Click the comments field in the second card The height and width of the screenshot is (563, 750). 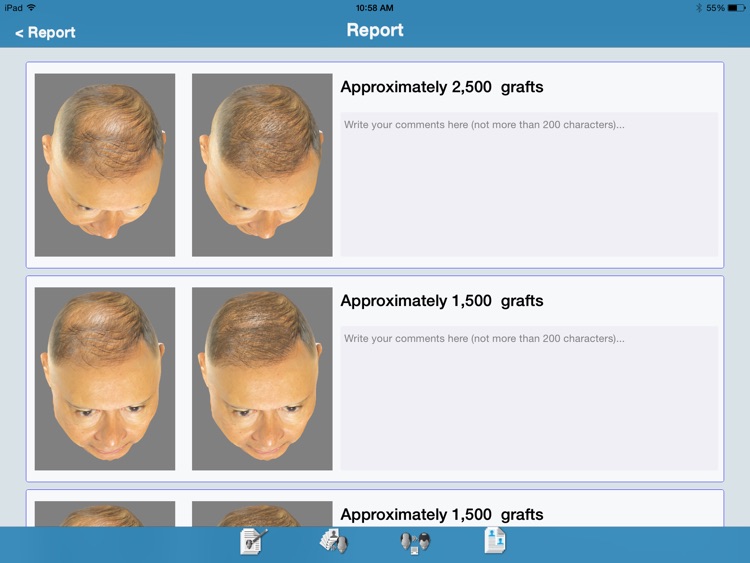point(529,398)
